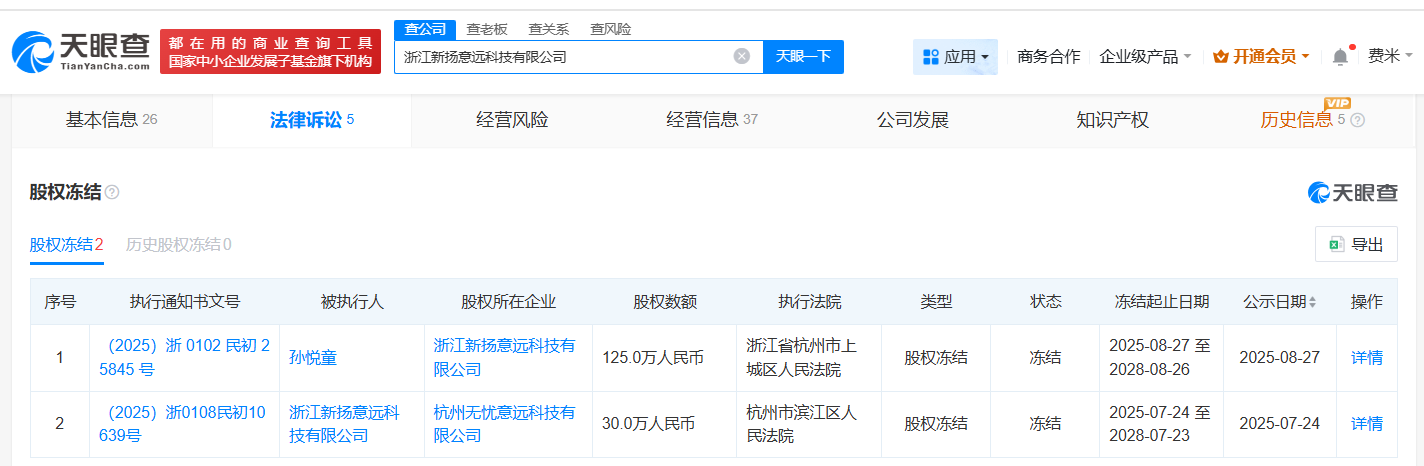This screenshot has height=466, width=1424.
Task: Switch to the 基本信息 tab
Action: point(112,120)
